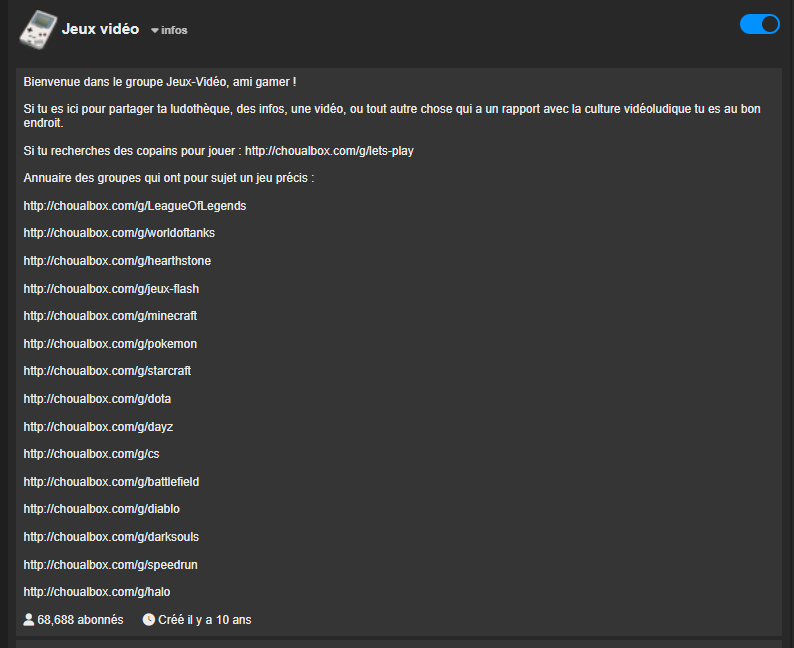Open the jeux-flash group link
The width and height of the screenshot is (794, 648).
pyautogui.click(x=111, y=289)
